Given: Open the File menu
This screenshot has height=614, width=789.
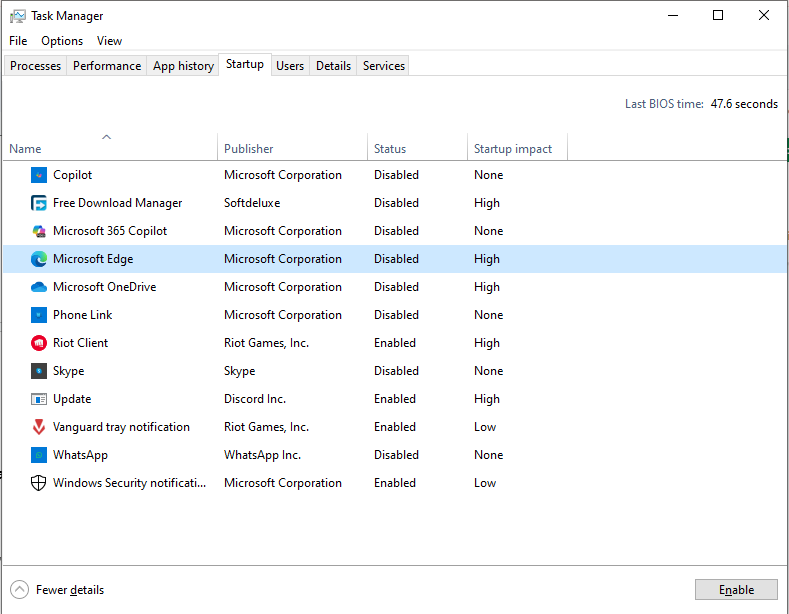Looking at the screenshot, I should tap(18, 41).
